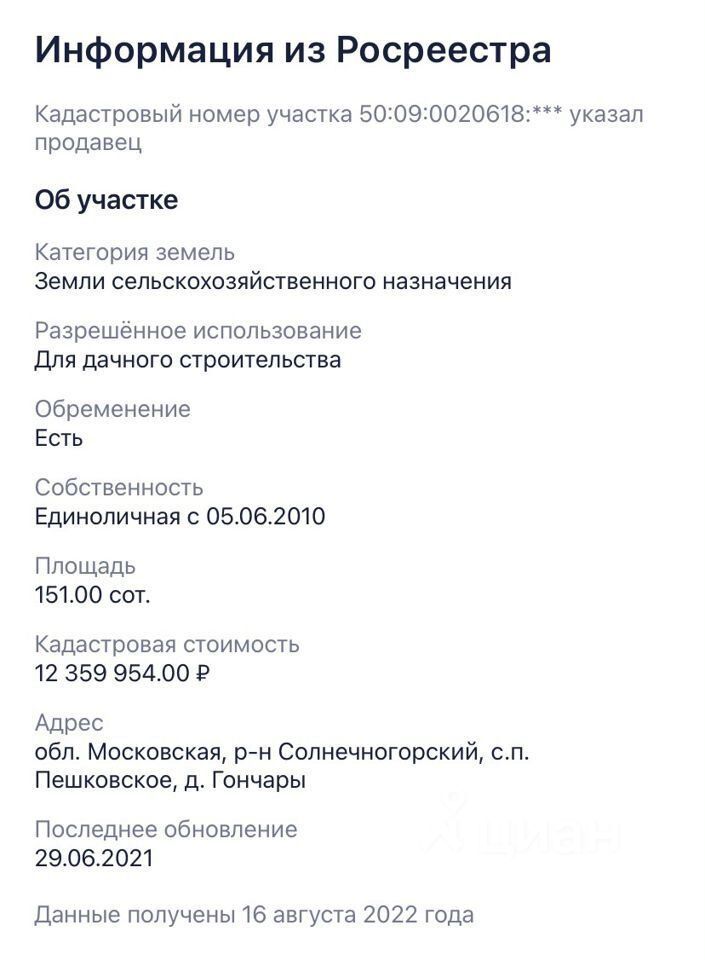Click the Разрешённое использование label
The width and height of the screenshot is (705, 960).
(198, 331)
